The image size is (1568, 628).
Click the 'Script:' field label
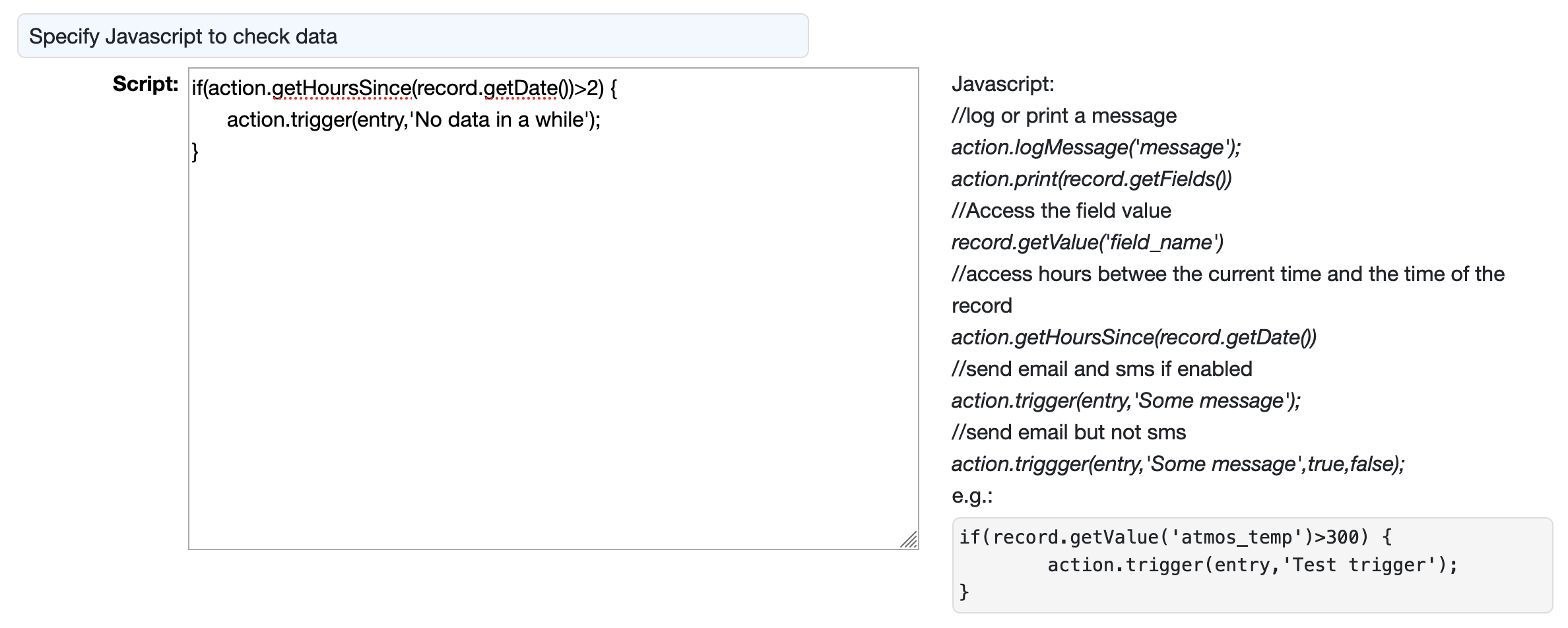click(x=145, y=84)
